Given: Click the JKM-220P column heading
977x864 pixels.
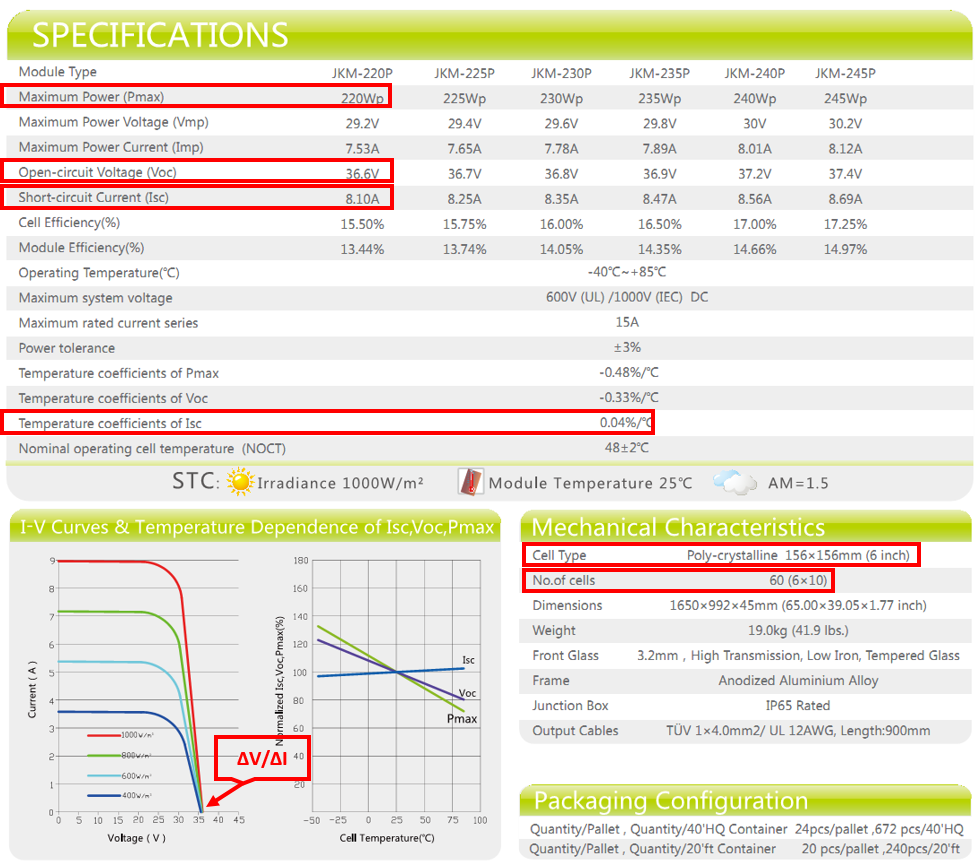Looking at the screenshot, I should 361,73.
